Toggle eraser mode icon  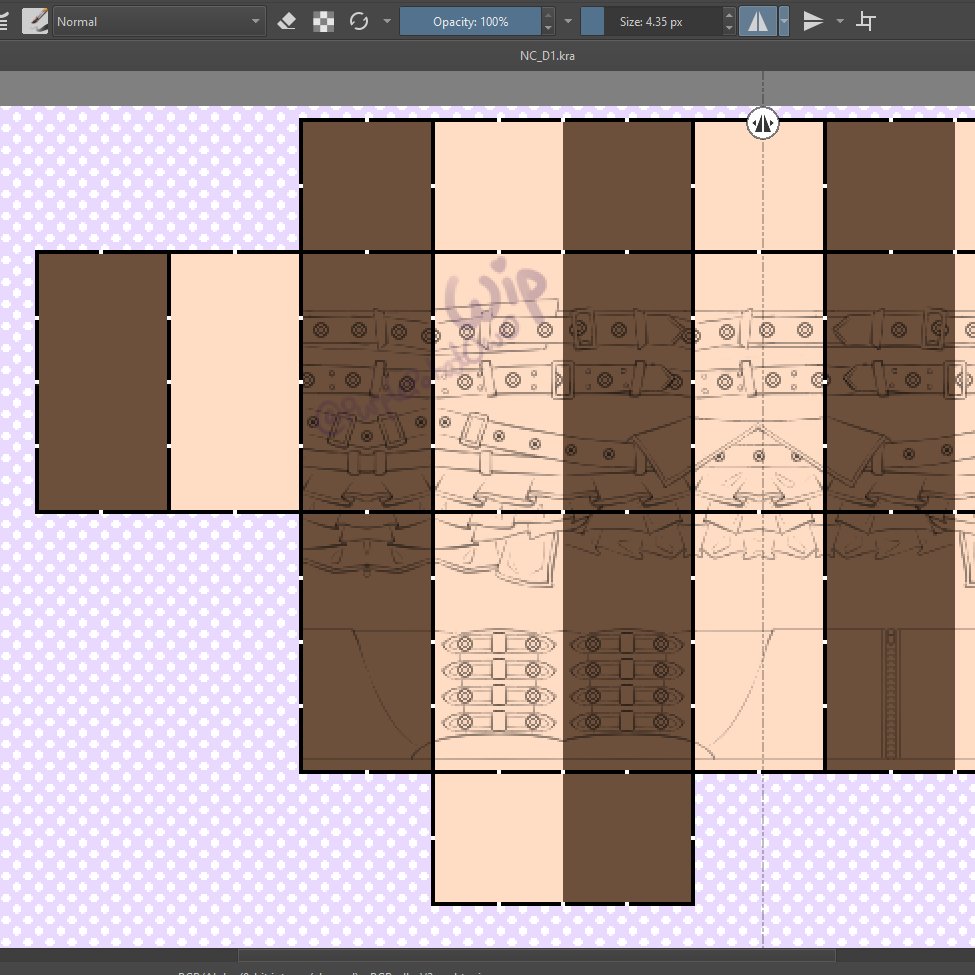[x=287, y=21]
